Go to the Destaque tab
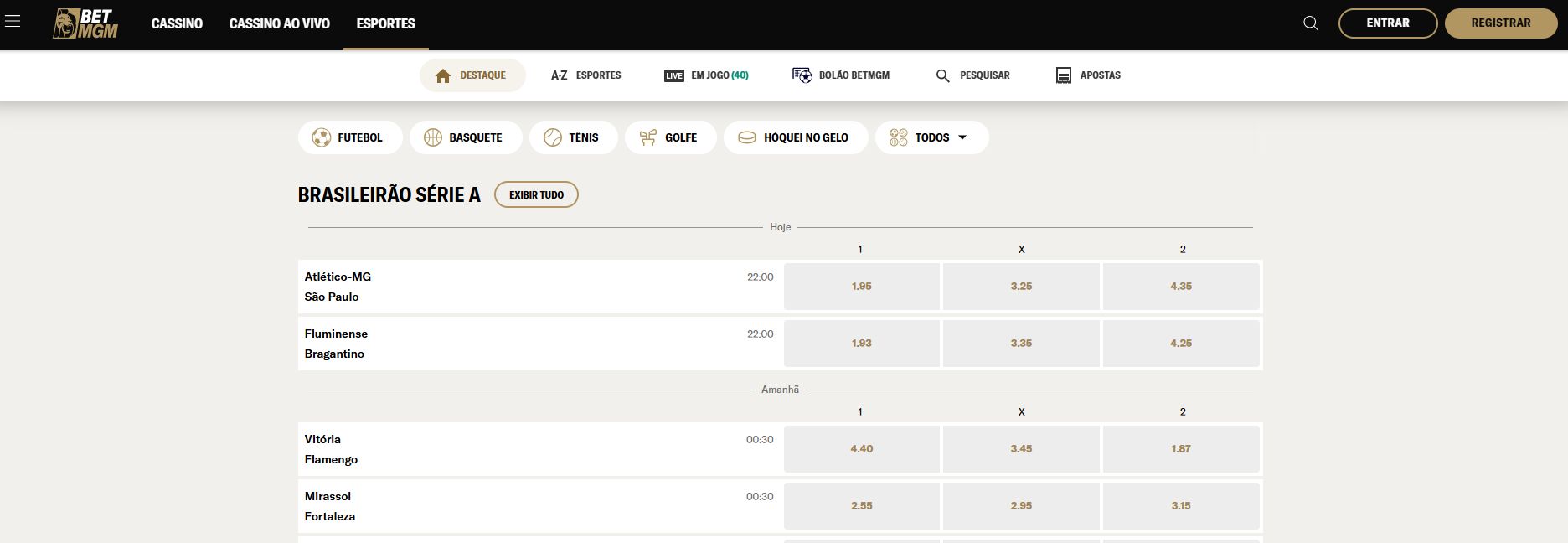 [472, 75]
